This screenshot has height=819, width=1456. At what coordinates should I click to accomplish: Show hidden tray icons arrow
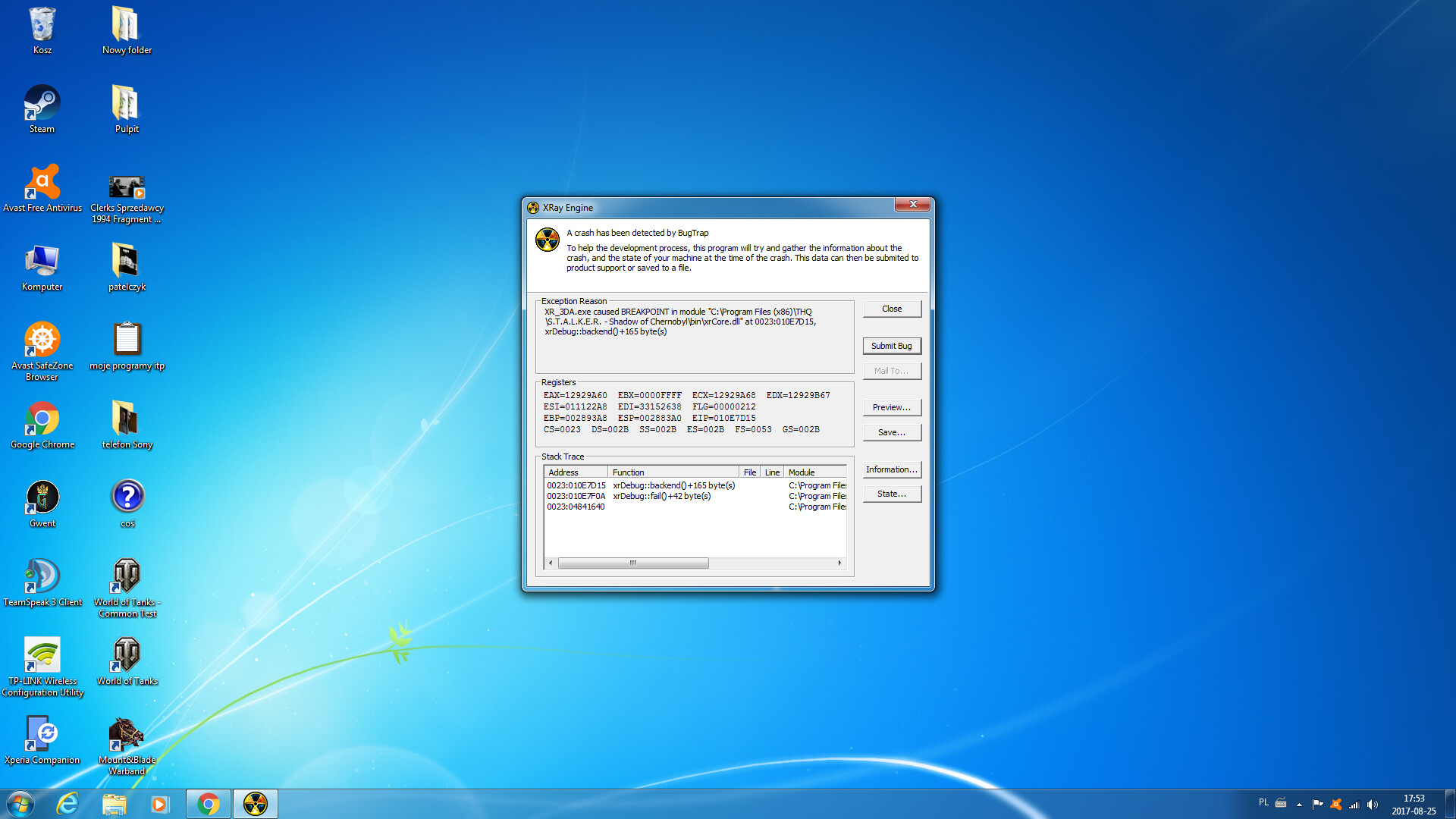(x=1299, y=804)
